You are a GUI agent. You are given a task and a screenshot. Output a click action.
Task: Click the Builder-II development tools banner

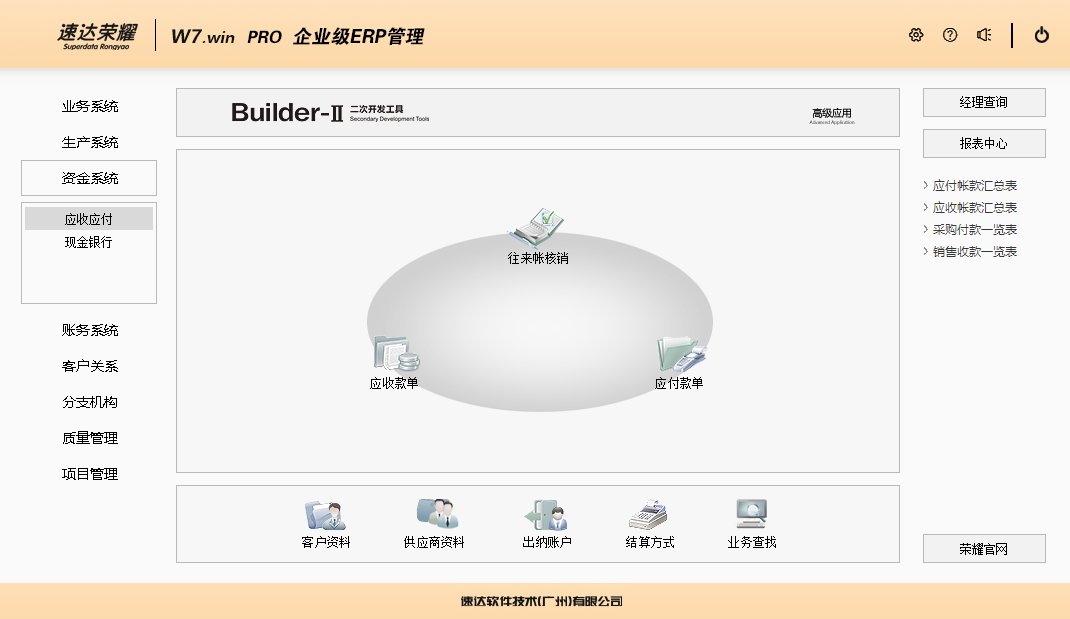pos(537,113)
